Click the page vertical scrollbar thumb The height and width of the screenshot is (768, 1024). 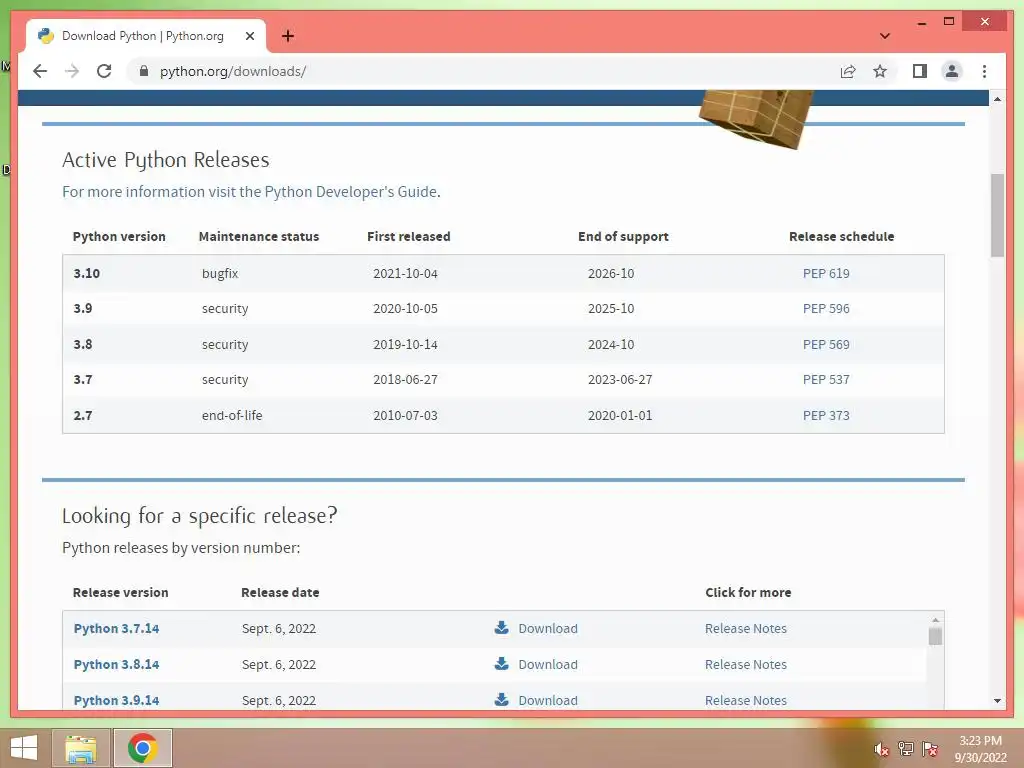pos(997,216)
